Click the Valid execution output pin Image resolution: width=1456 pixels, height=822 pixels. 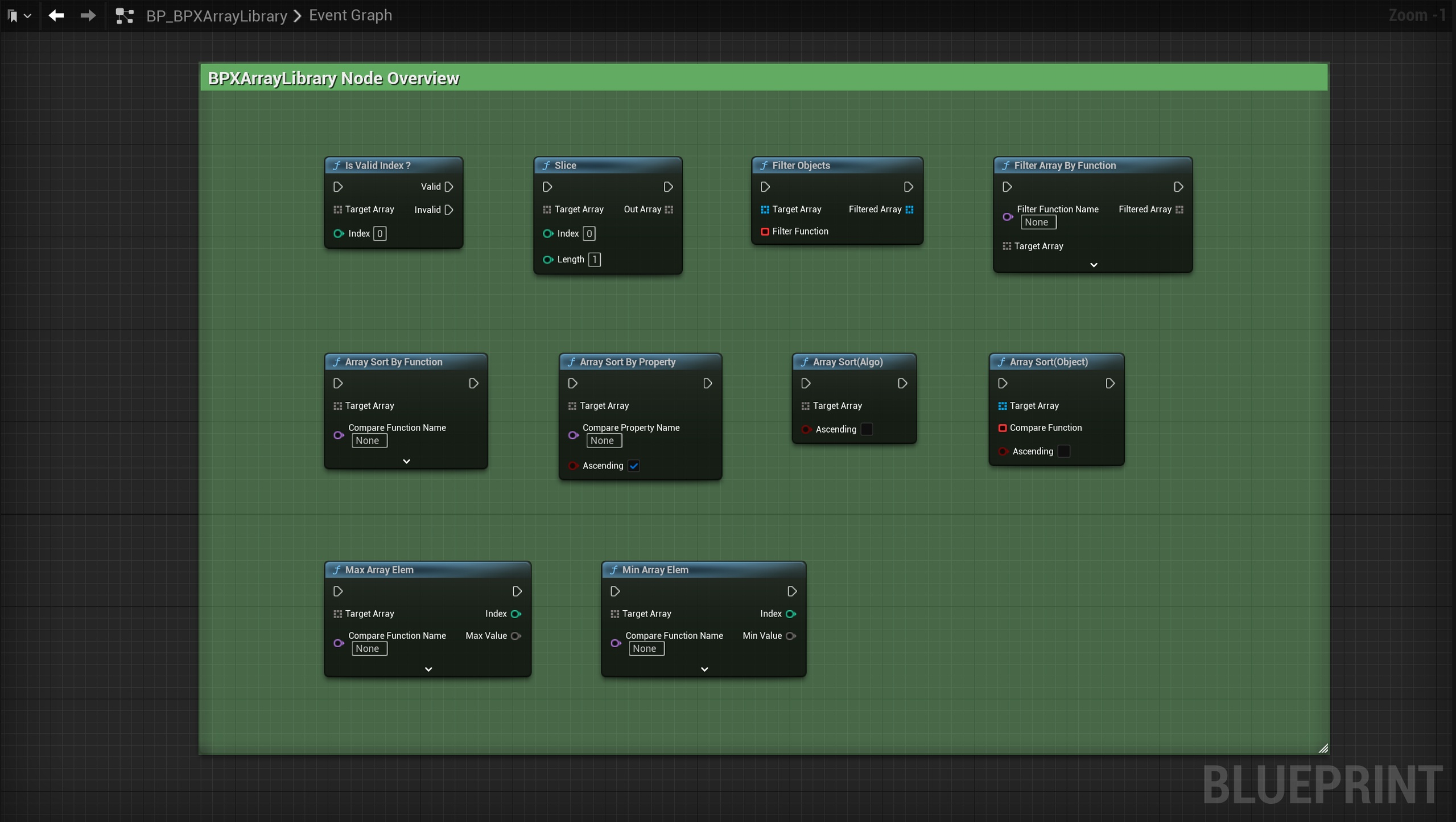coord(449,187)
